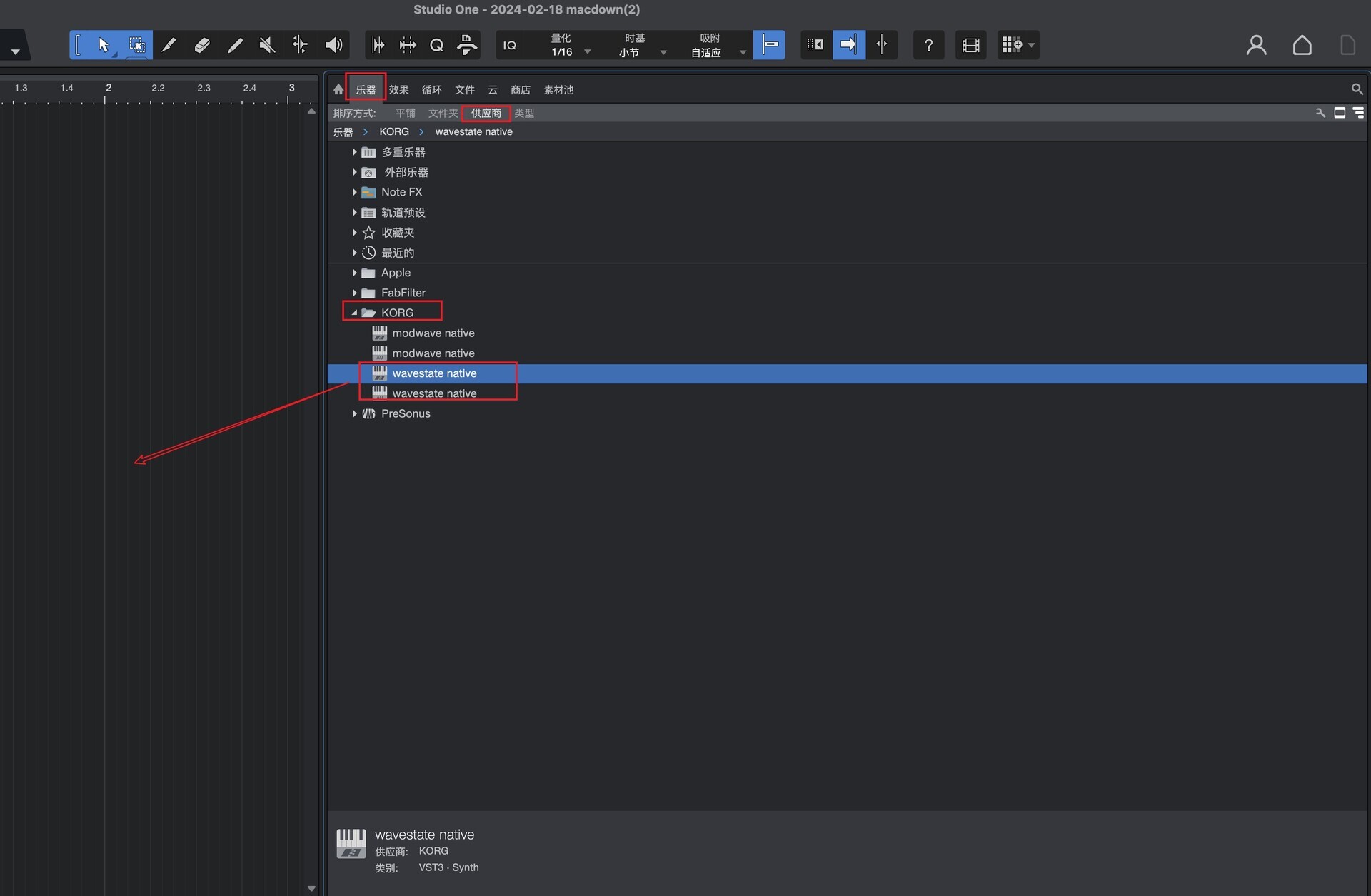Switch to 文件 tab
Viewport: 1371px width, 896px height.
[x=464, y=89]
